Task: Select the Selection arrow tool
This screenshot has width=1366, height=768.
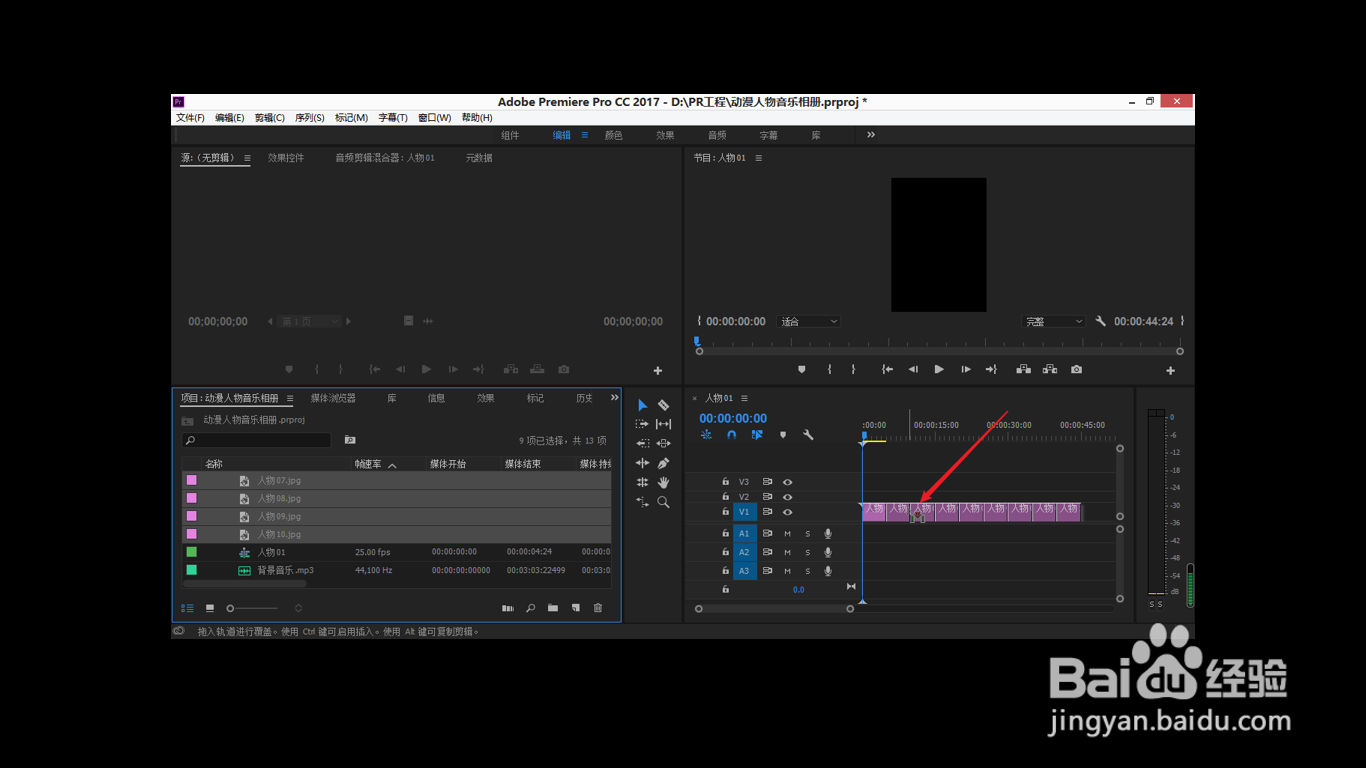Action: 642,405
